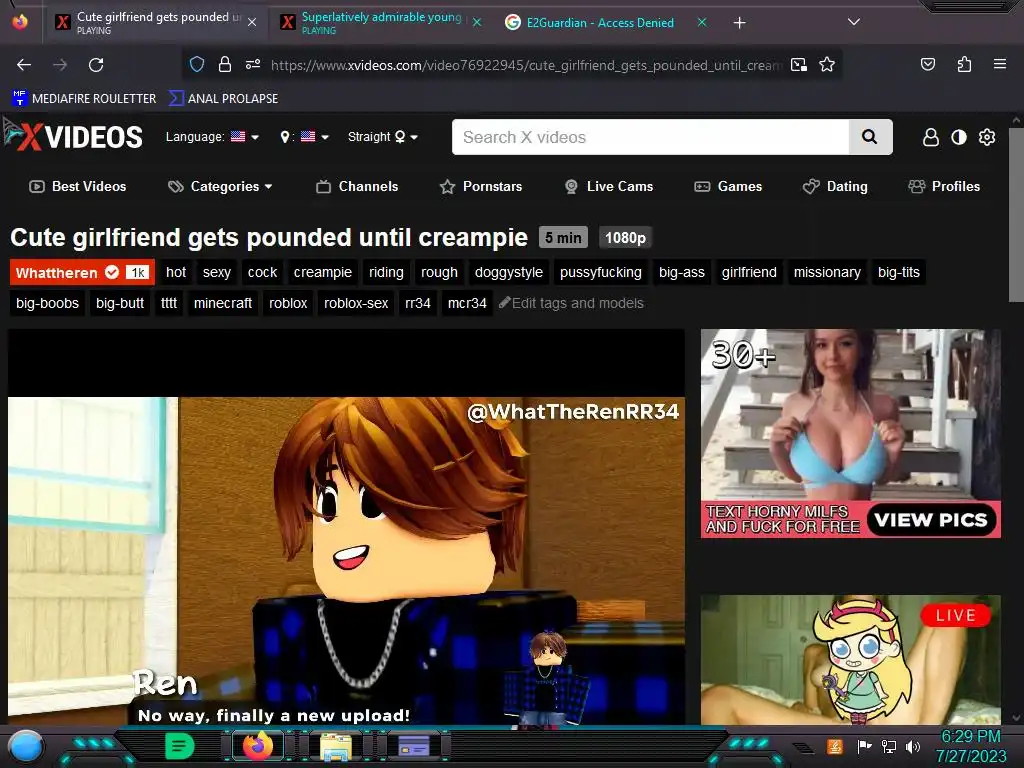Bookmark this page with the star icon
This screenshot has width=1024, height=768.
click(x=827, y=64)
